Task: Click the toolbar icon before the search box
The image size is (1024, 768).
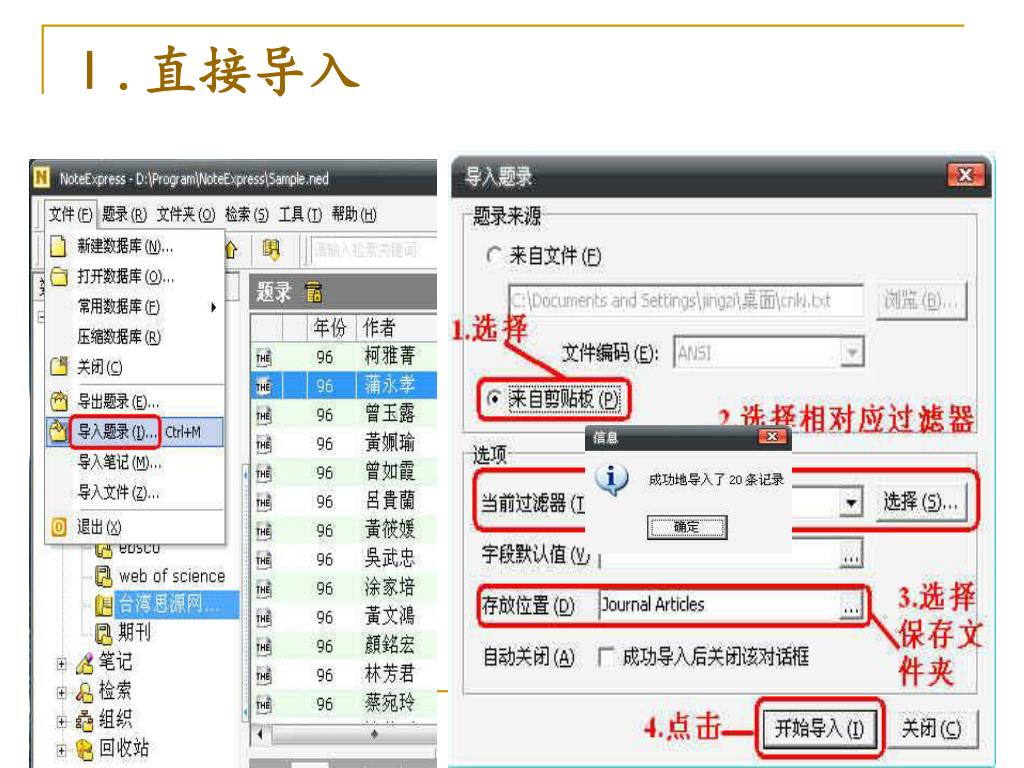Action: [271, 249]
